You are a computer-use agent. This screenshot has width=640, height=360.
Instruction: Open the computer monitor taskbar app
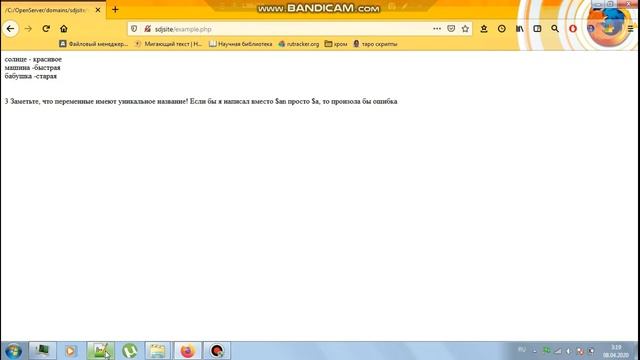(42, 351)
